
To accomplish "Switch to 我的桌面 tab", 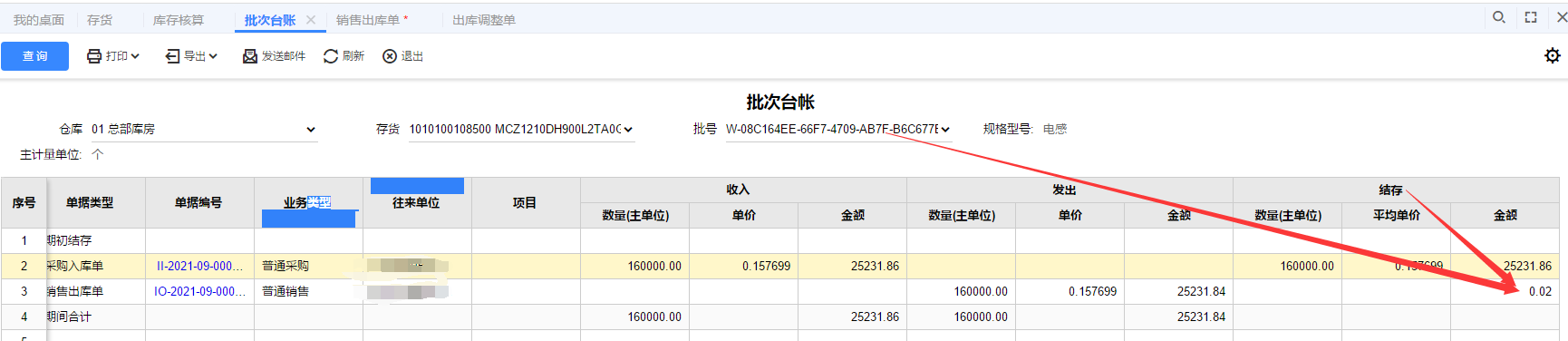I will (x=39, y=20).
